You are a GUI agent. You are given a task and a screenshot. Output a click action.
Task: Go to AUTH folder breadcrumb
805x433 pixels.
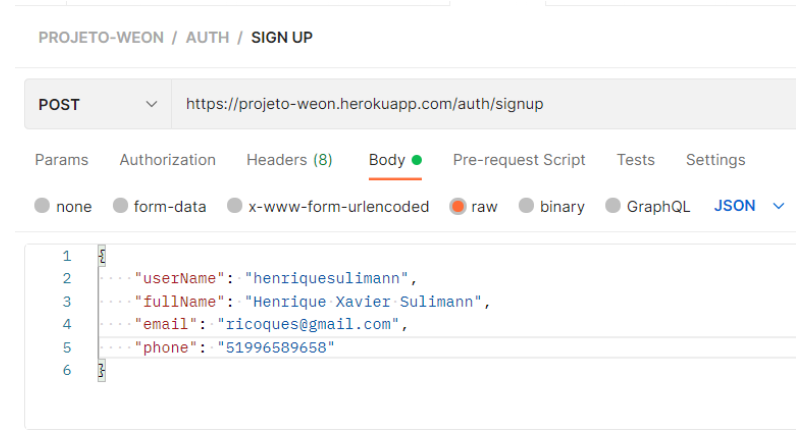pos(207,37)
